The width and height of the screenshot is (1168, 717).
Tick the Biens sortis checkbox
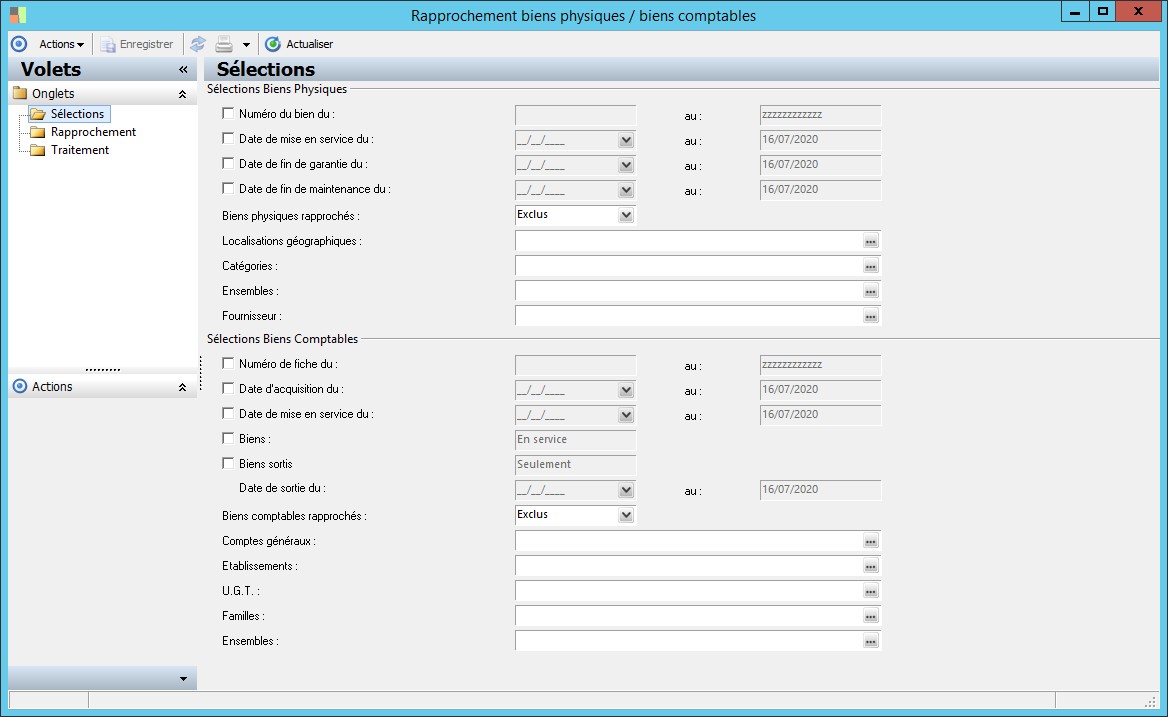point(228,464)
